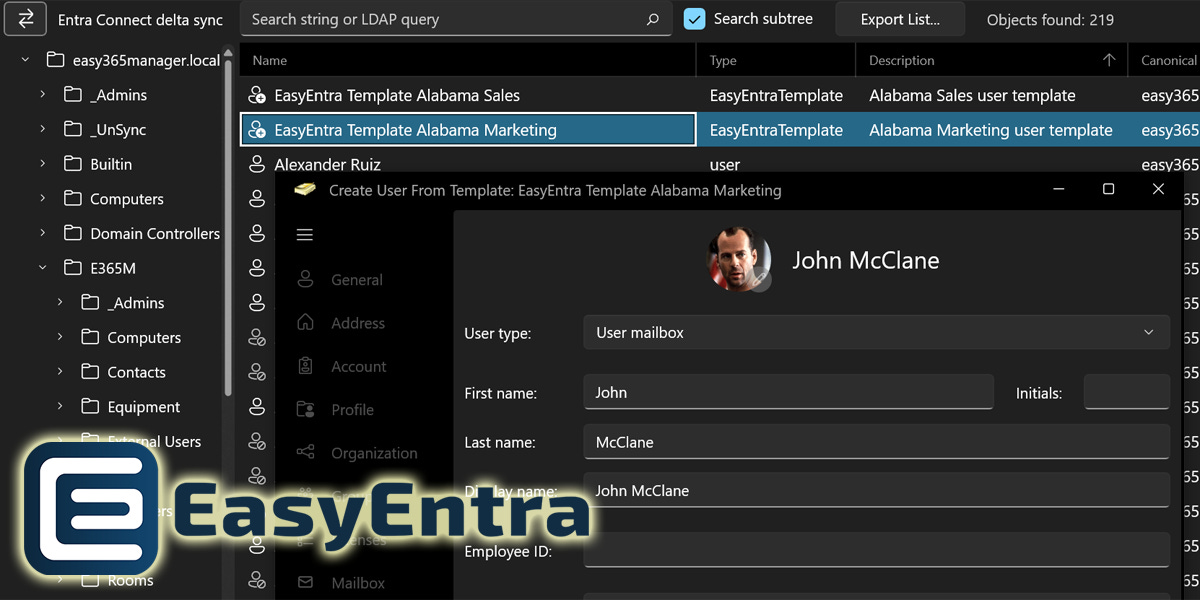Sort the list by Name column header
Screen dimensions: 1200x600
(x=468, y=60)
